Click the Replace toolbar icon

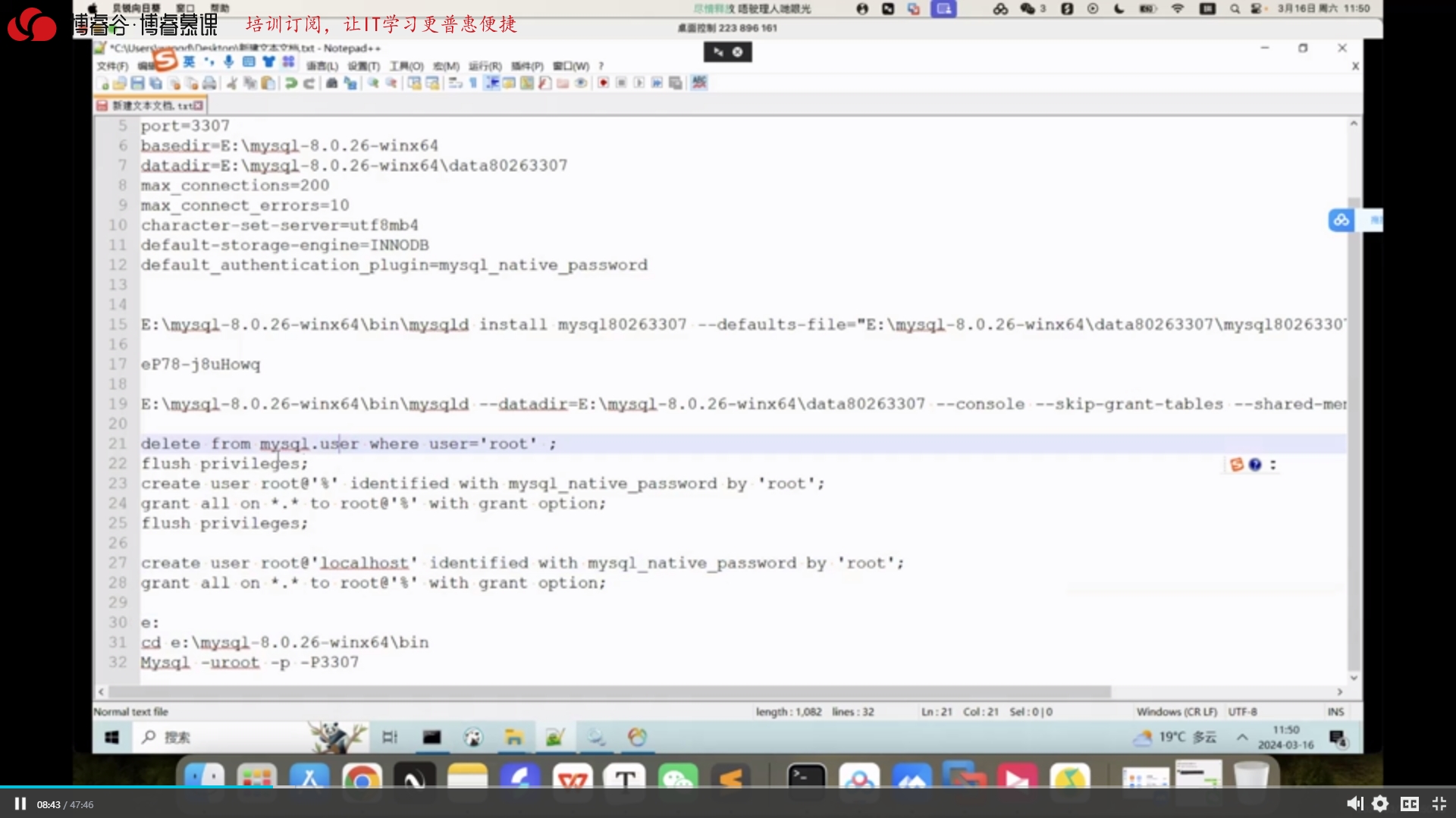click(x=351, y=83)
